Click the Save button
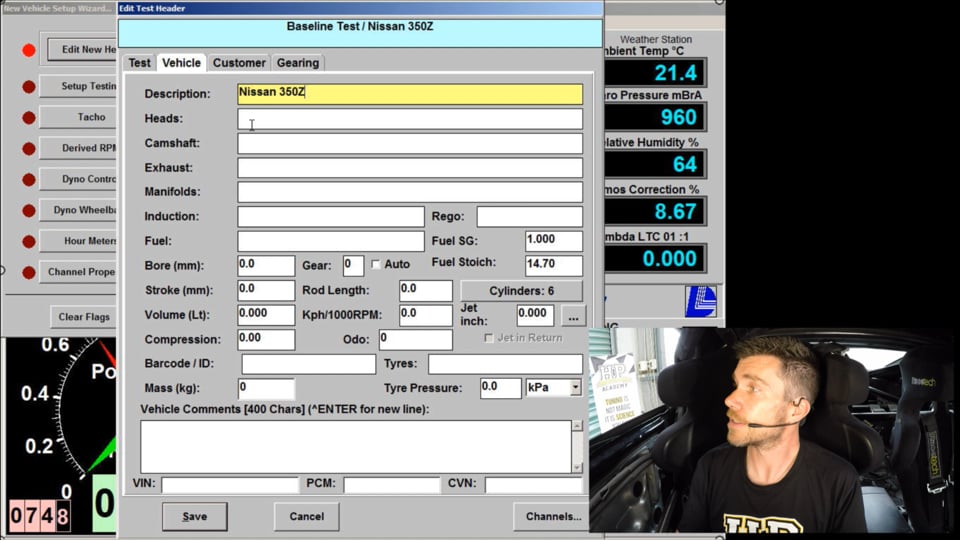Image resolution: width=960 pixels, height=540 pixels. (195, 517)
